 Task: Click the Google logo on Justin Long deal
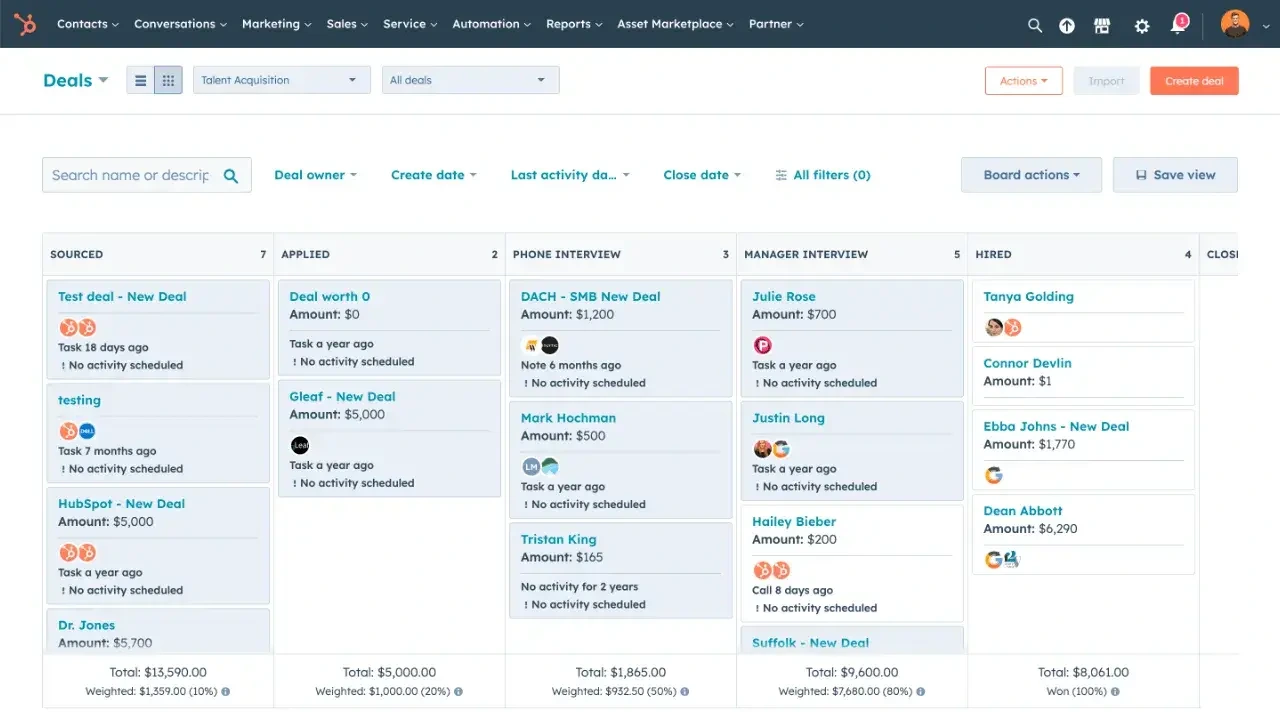pos(781,448)
